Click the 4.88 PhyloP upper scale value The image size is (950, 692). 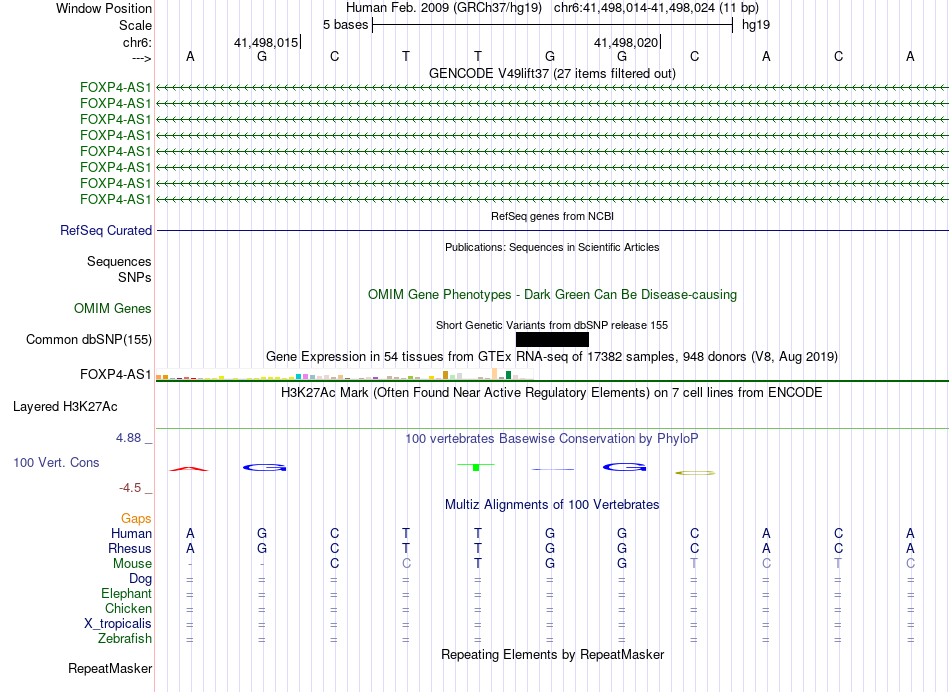[x=128, y=437]
